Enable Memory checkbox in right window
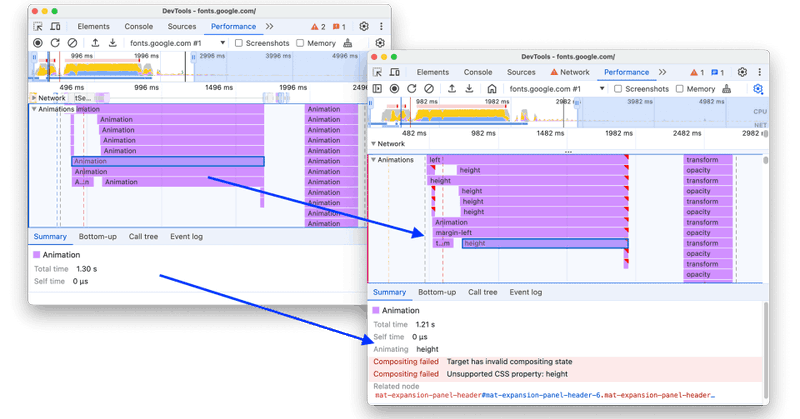 pyautogui.click(x=680, y=89)
